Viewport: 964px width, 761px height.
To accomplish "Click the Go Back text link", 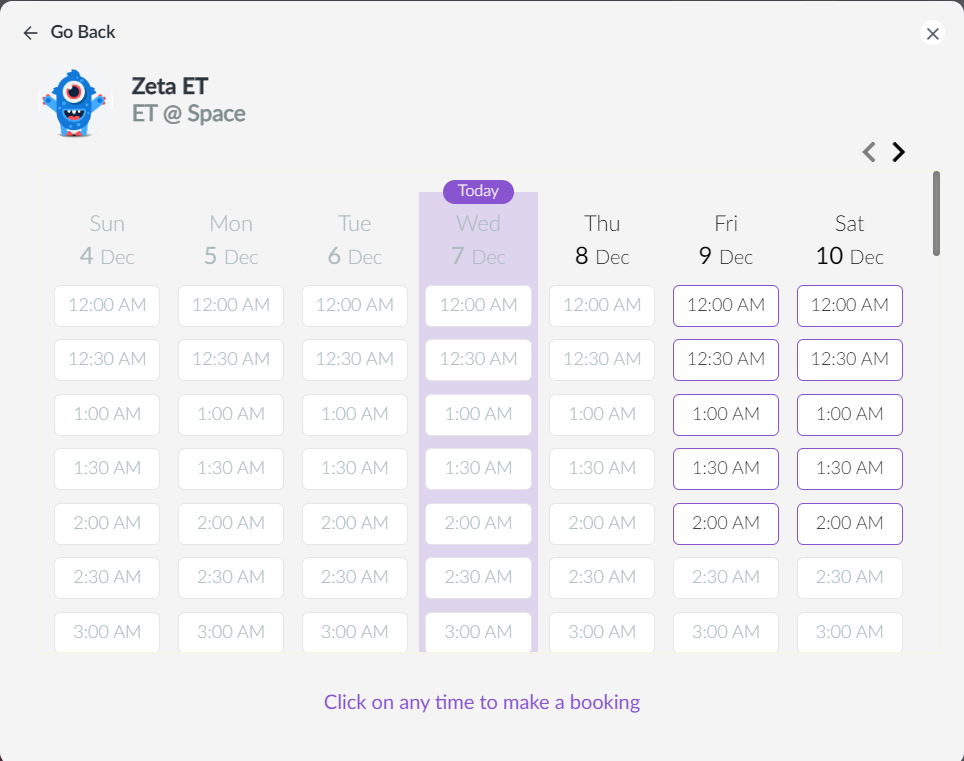I will (83, 32).
